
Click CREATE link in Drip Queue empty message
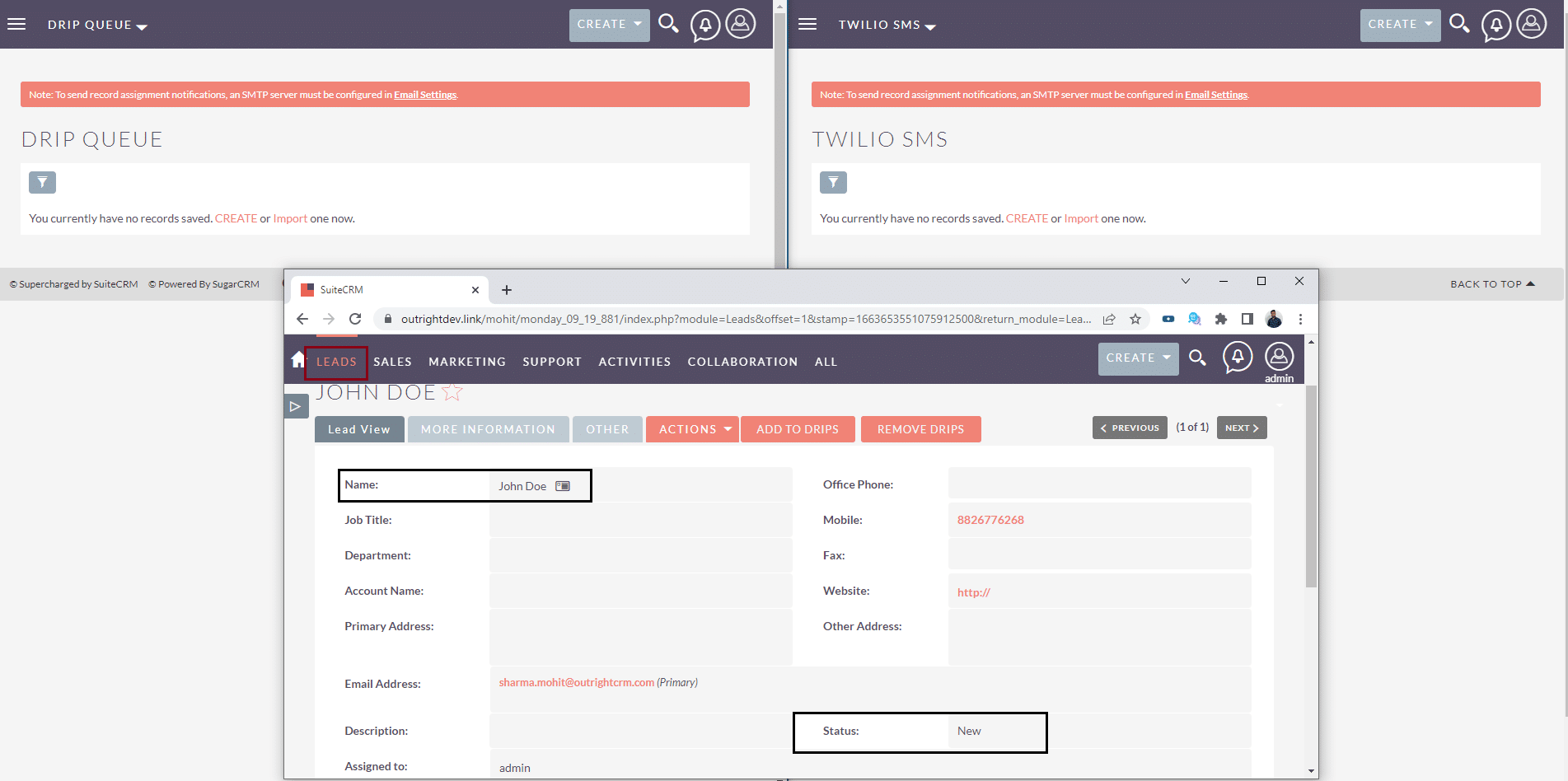[x=236, y=218]
